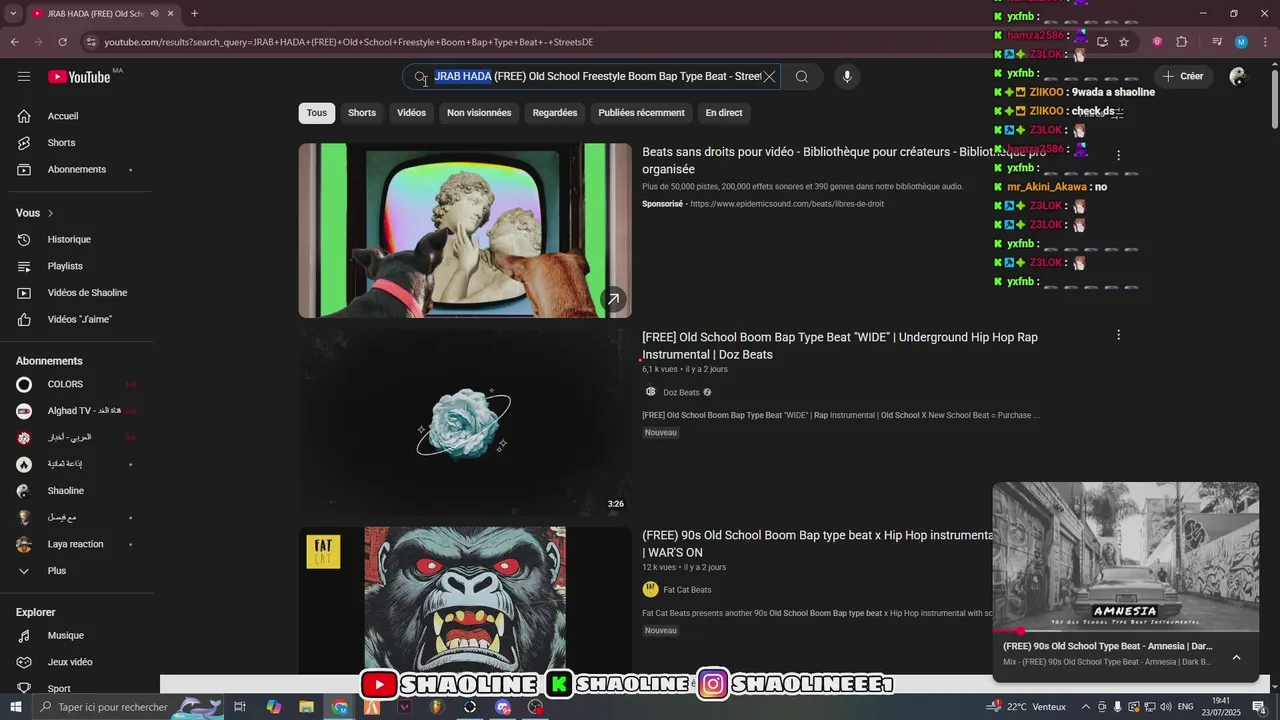Viewport: 1280px width, 720px height.
Task: Open the pink shield extension
Action: coord(1157,42)
